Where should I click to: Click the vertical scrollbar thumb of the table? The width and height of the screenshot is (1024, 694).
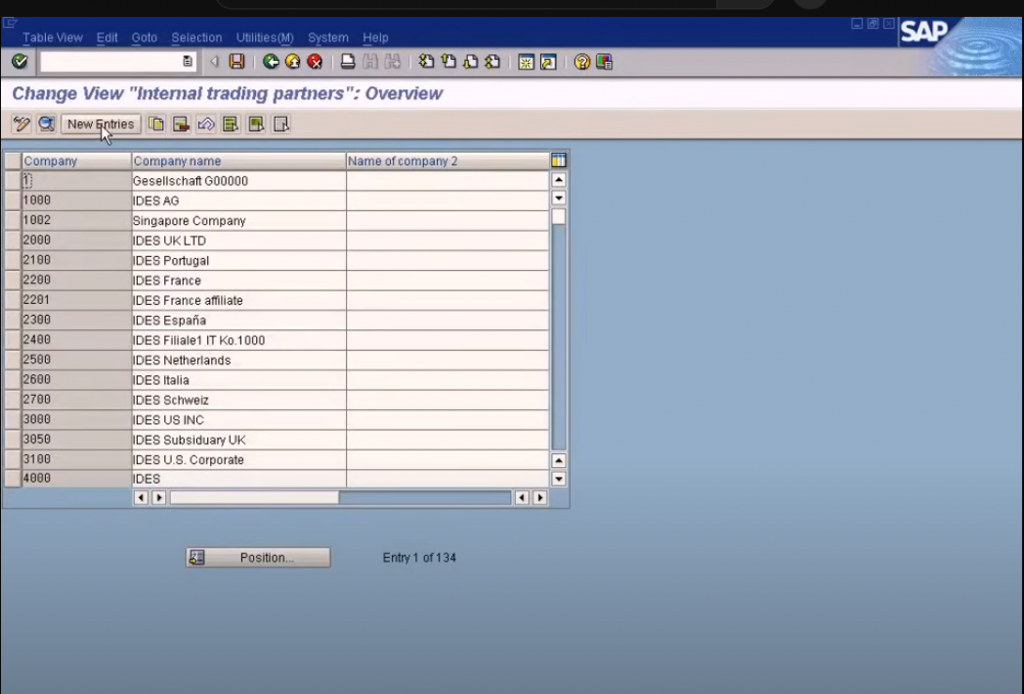[558, 216]
